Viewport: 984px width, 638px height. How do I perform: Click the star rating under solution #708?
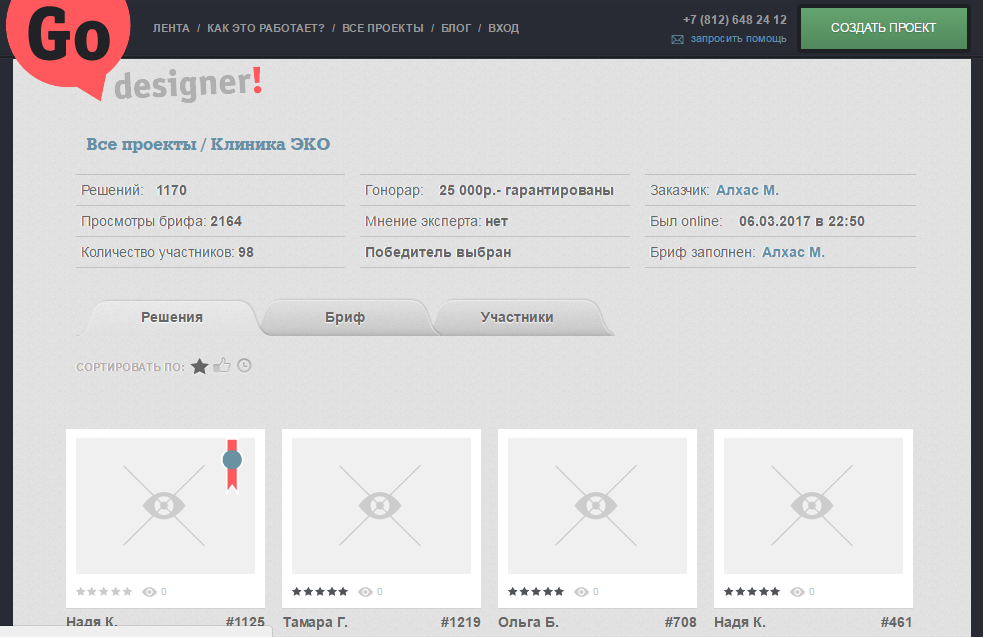536,592
